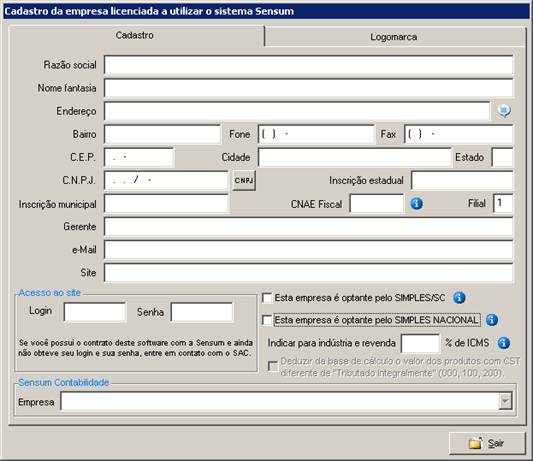This screenshot has height=461, width=533.
Task: Click the Senha password field
Action: 202,311
